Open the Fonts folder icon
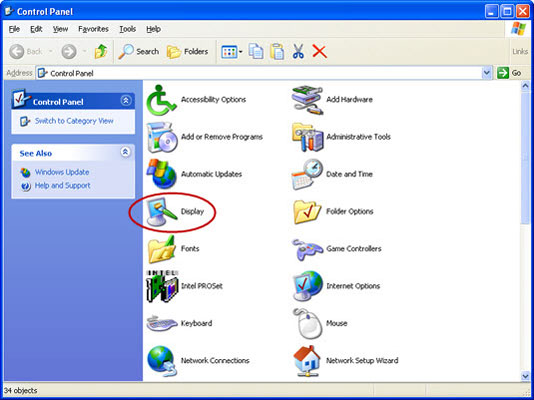This screenshot has height=400, width=534. click(161, 249)
